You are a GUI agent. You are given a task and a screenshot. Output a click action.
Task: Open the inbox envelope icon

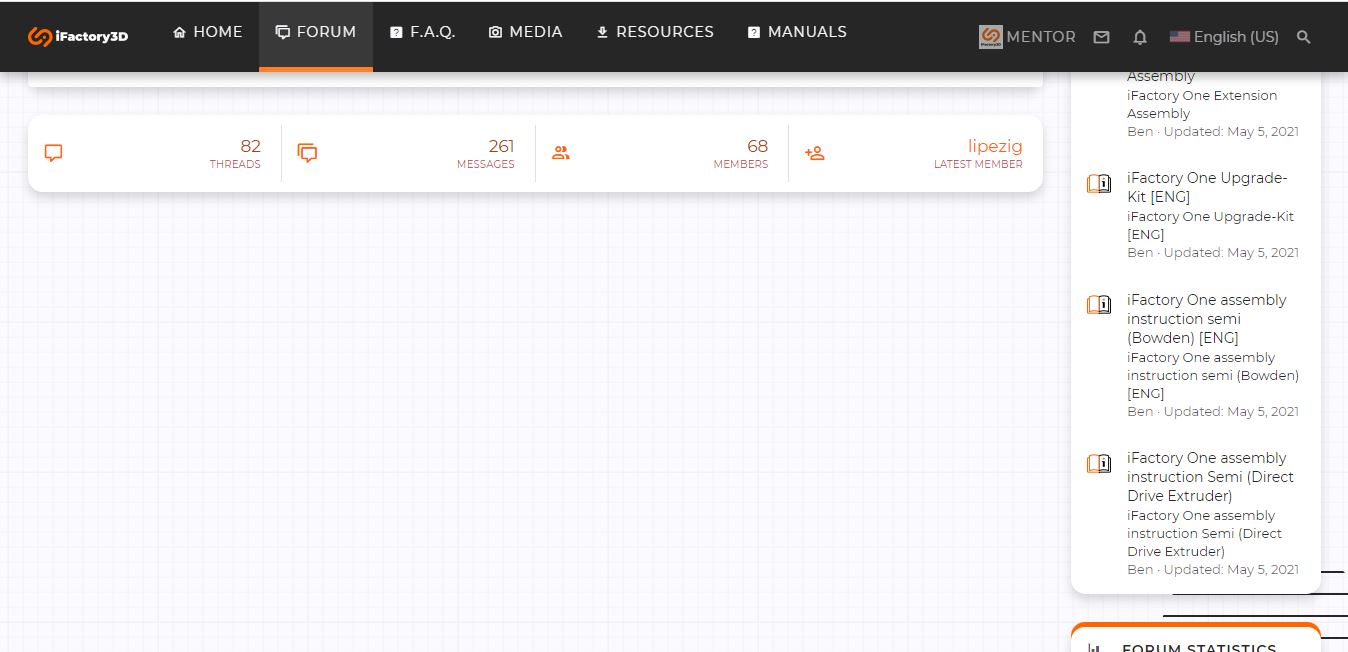click(x=1101, y=37)
